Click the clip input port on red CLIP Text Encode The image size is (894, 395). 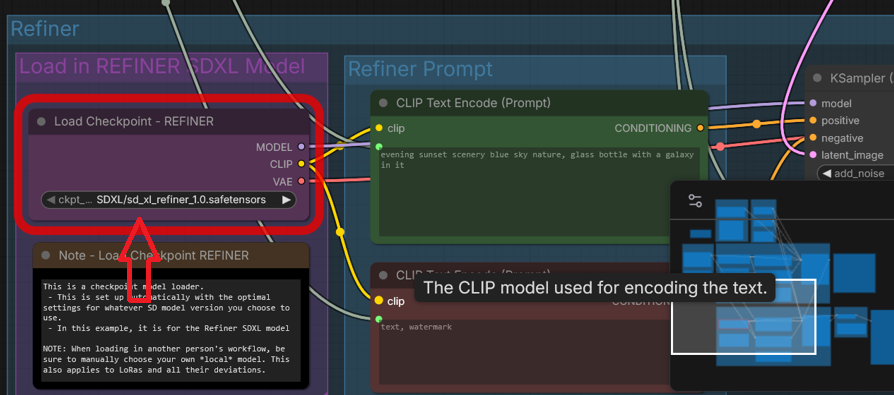(x=379, y=300)
